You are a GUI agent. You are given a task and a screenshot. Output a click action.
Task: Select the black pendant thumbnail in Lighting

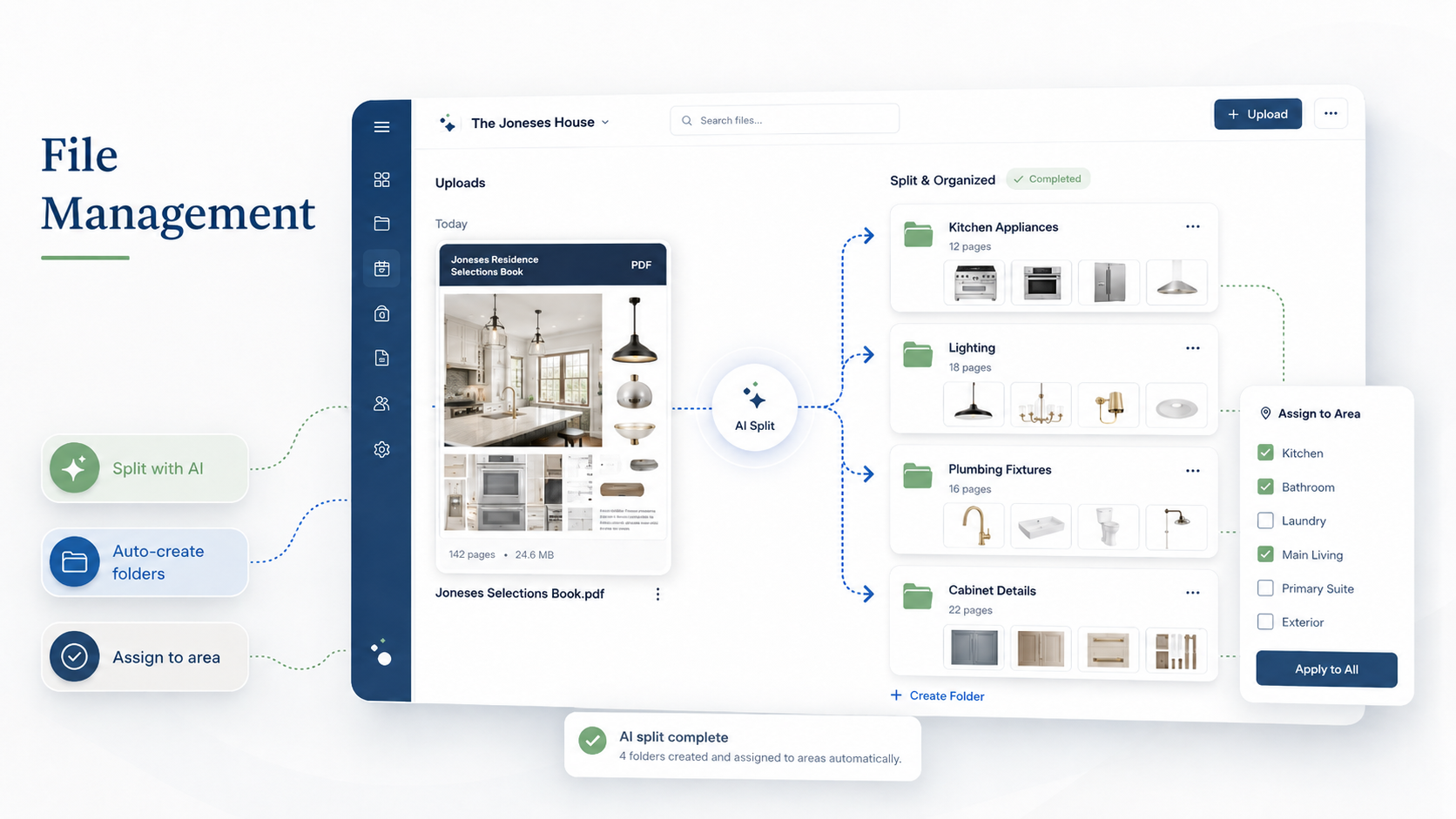(974, 405)
